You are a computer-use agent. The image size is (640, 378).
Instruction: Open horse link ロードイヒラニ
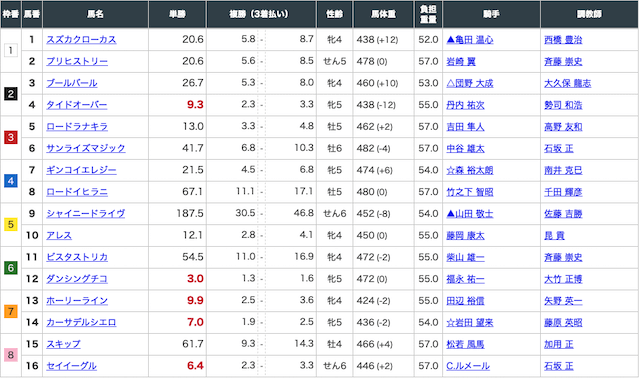(x=77, y=192)
